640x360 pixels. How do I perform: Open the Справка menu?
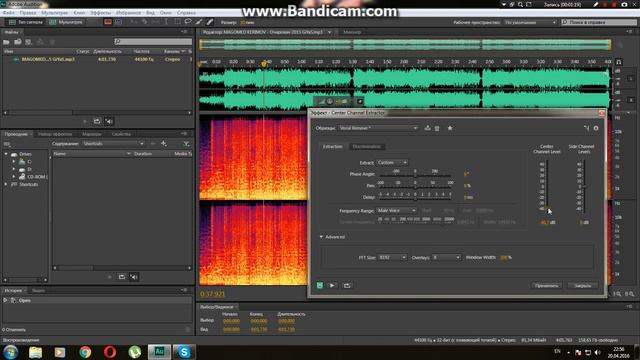(x=187, y=13)
